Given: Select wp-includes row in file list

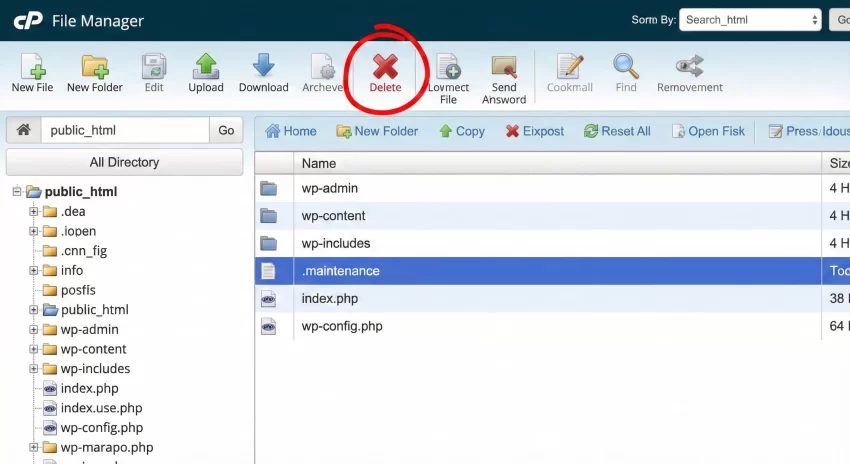Looking at the screenshot, I should (552, 243).
